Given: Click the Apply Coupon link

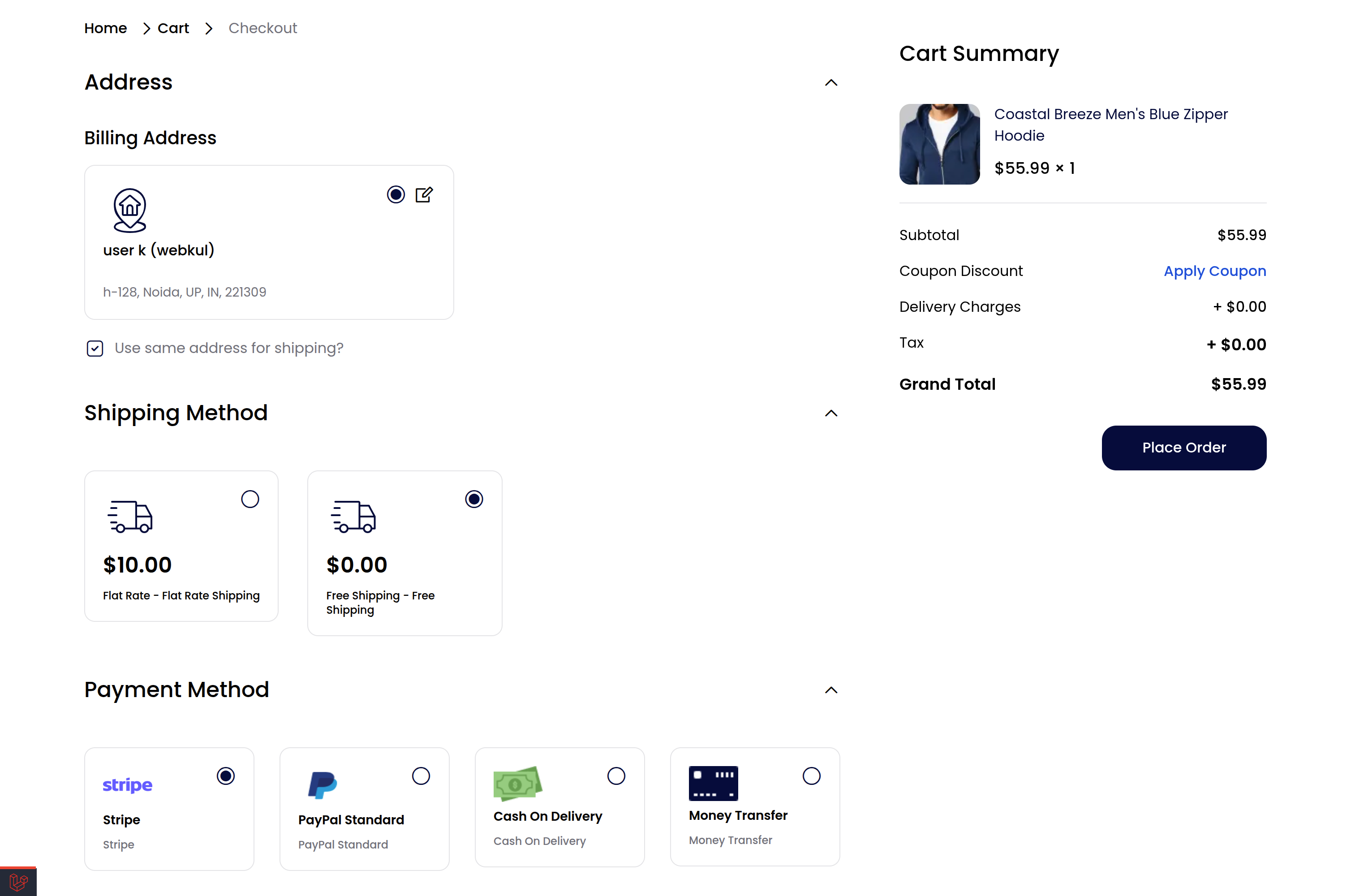Looking at the screenshot, I should tap(1215, 271).
